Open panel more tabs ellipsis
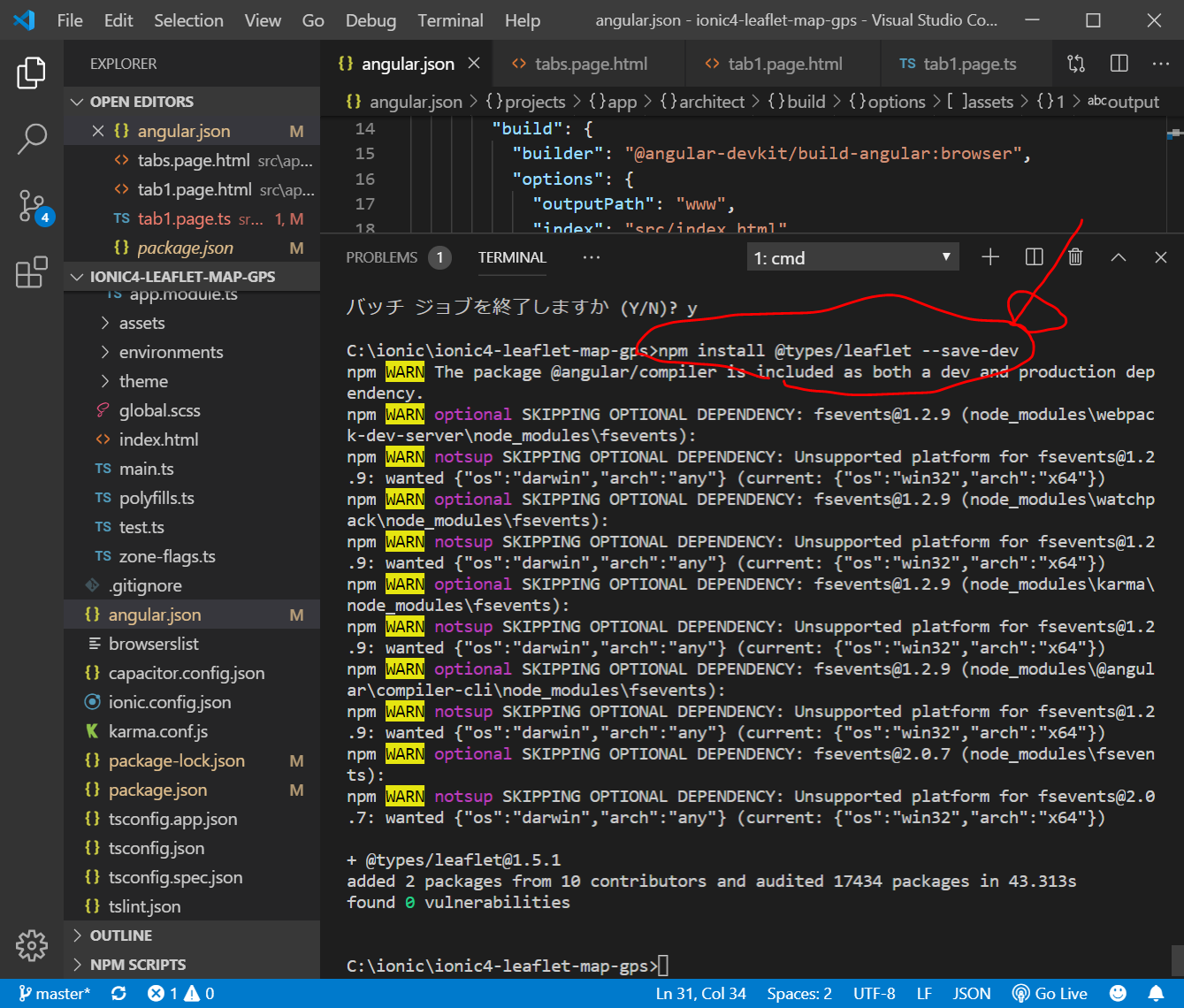Viewport: 1184px width, 1008px height. [x=592, y=257]
